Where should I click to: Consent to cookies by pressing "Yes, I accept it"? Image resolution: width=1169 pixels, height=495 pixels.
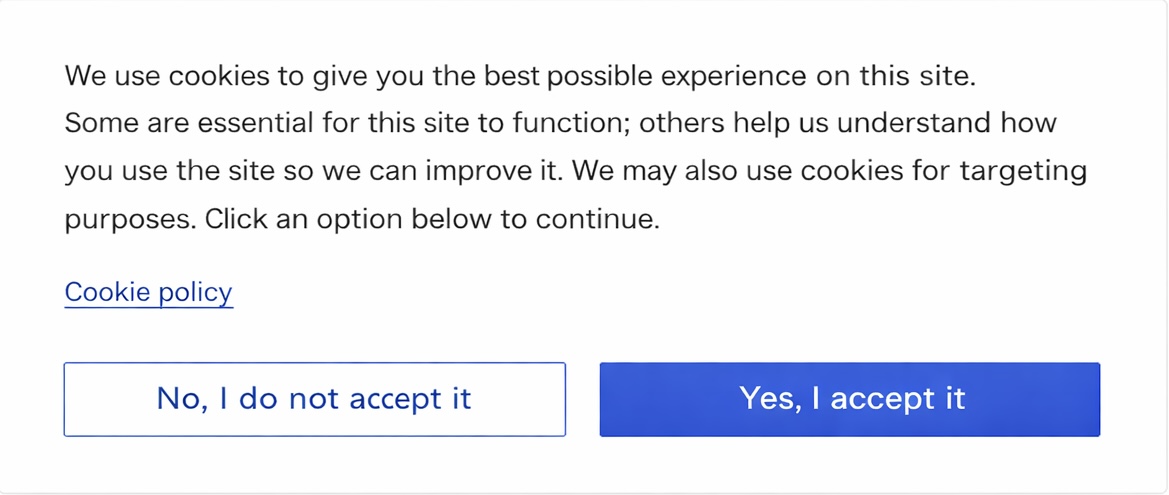coord(849,399)
